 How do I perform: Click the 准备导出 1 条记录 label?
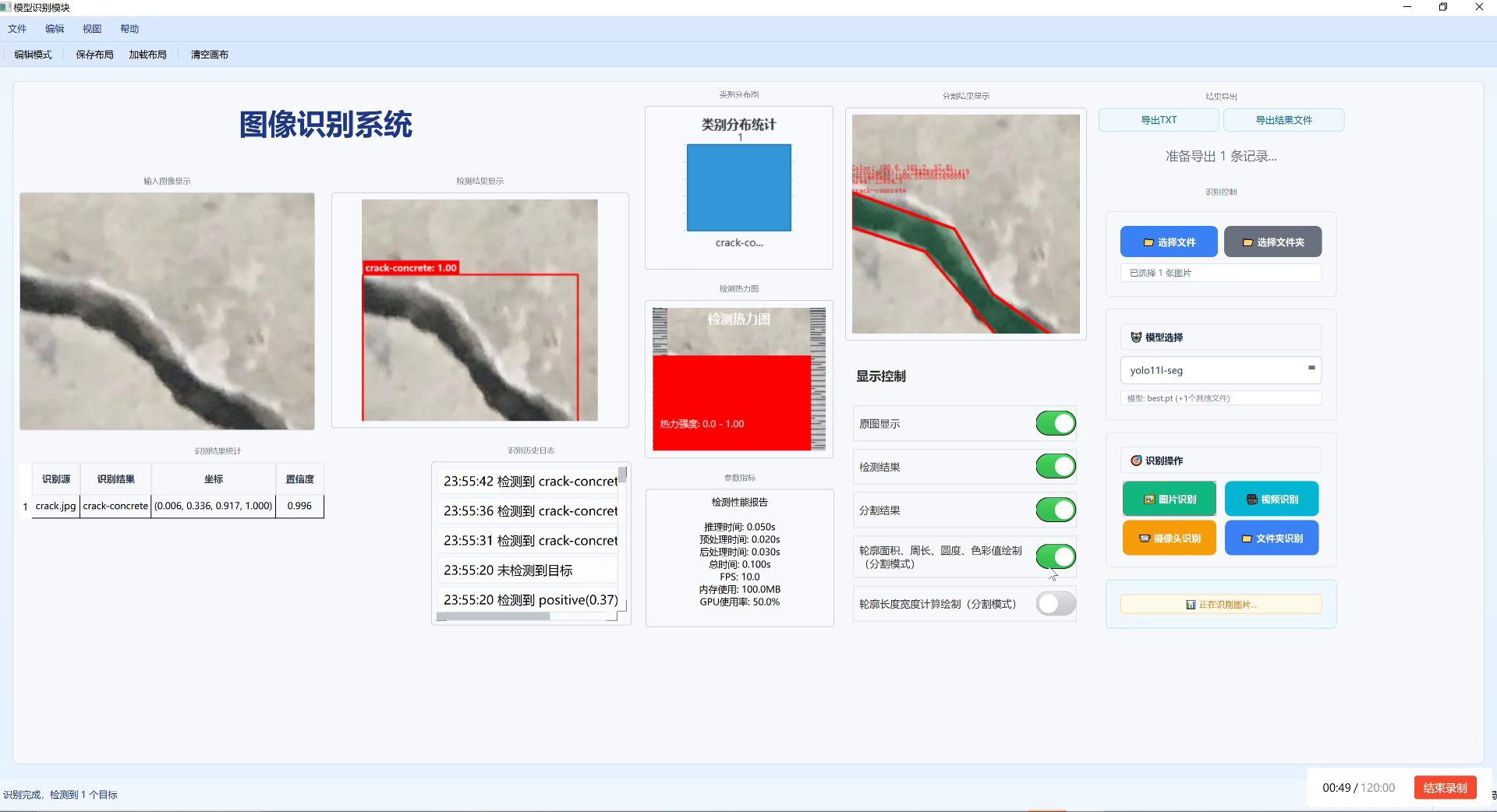click(1221, 157)
